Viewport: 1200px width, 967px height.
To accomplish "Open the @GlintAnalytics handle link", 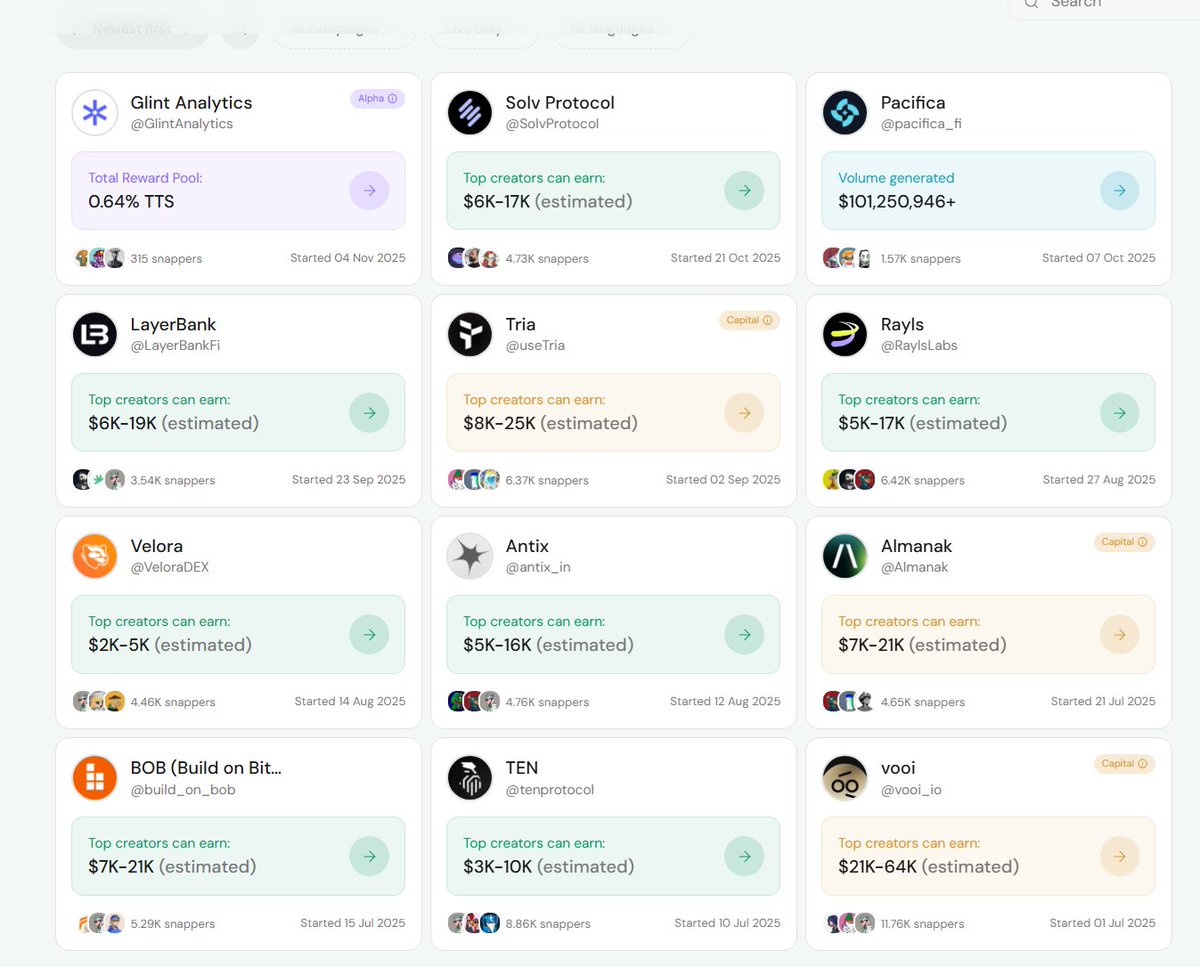I will click(x=182, y=124).
